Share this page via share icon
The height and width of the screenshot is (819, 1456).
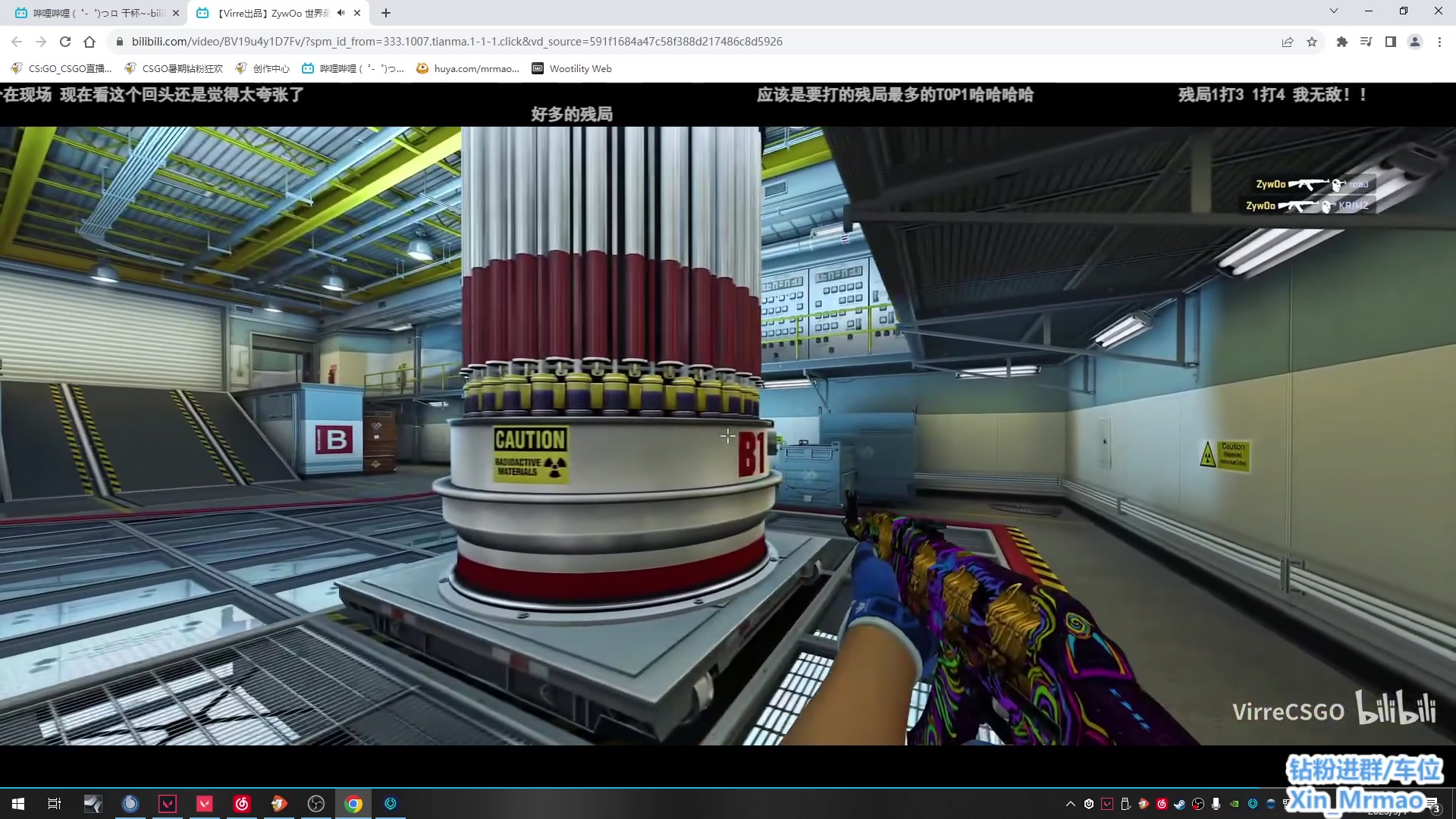click(x=1288, y=42)
